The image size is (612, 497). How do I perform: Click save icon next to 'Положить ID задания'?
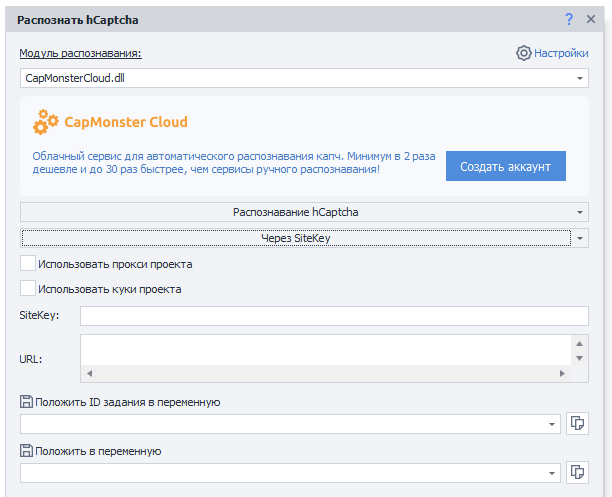click(x=26, y=402)
